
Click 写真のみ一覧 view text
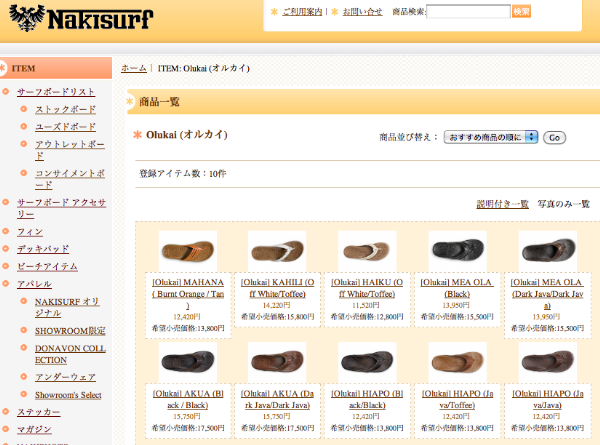(x=563, y=204)
